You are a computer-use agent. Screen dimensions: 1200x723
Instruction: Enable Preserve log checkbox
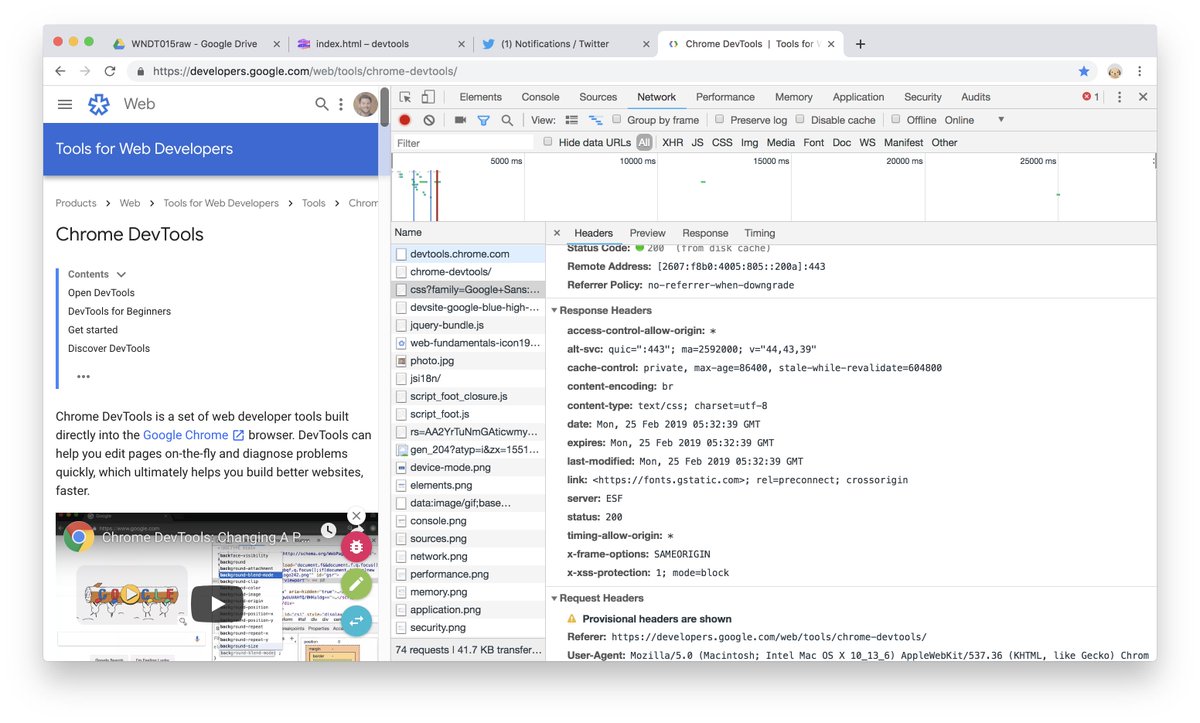click(718, 120)
